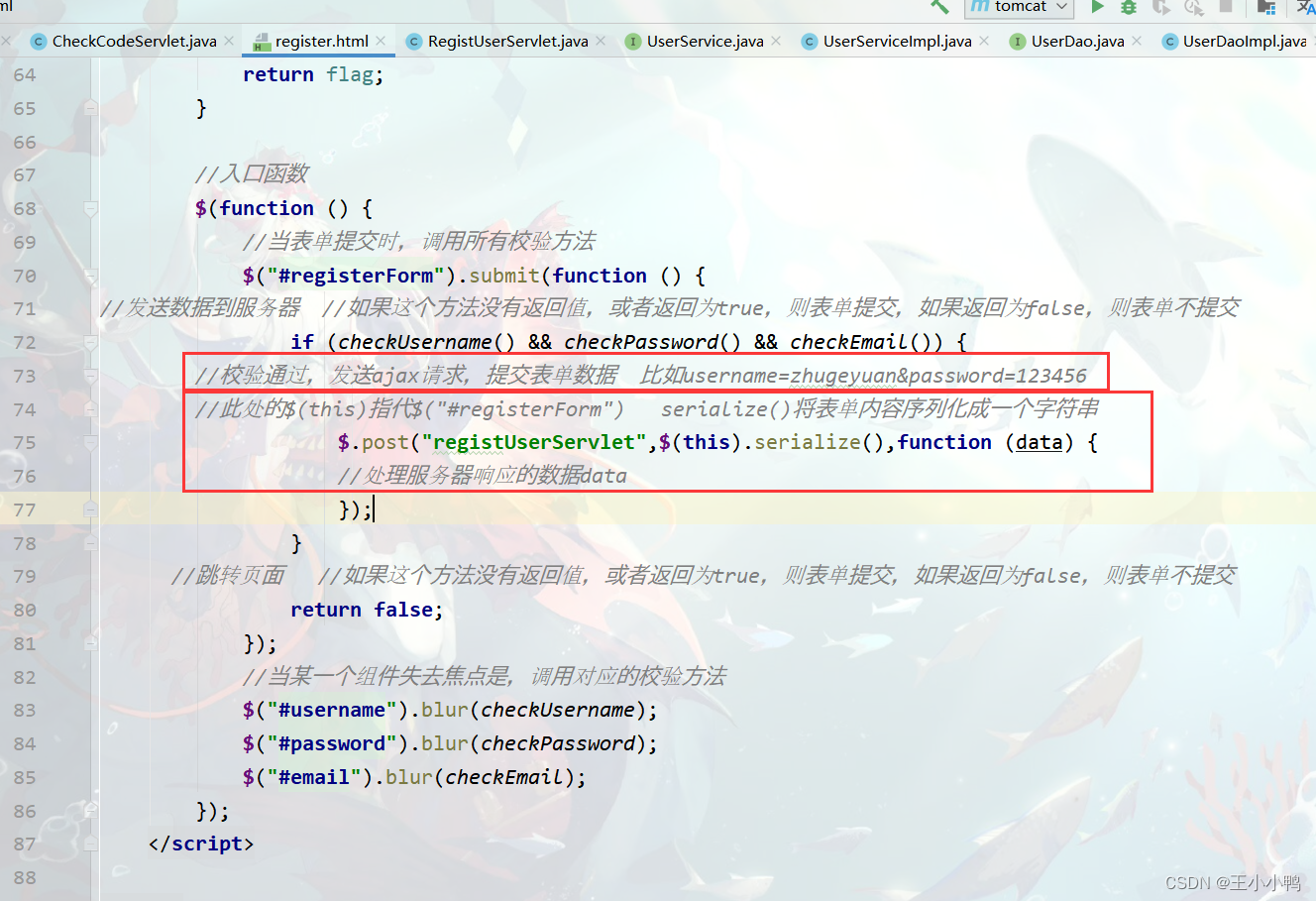Open the UserService.java tab
The height and width of the screenshot is (901, 1316).
705,41
